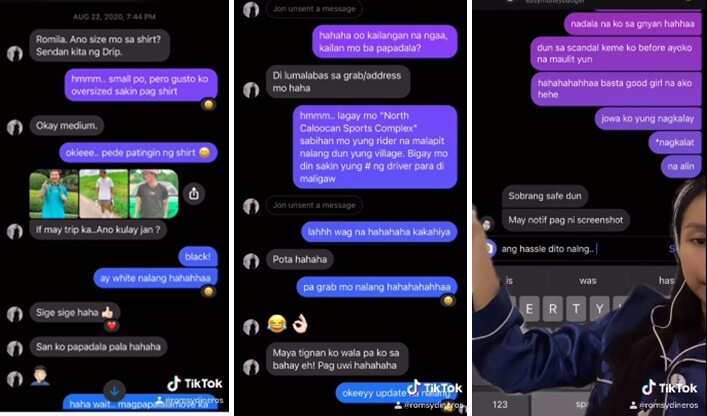Tap the first 'Jon unsent a message' notice
707x416 pixels.
(314, 9)
